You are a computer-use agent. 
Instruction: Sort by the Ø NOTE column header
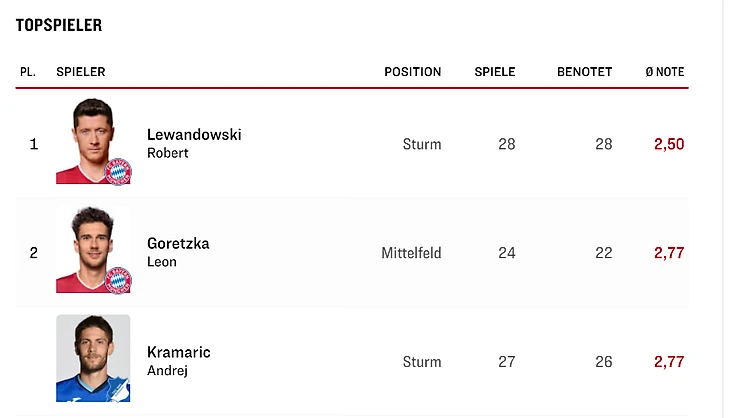coord(665,72)
